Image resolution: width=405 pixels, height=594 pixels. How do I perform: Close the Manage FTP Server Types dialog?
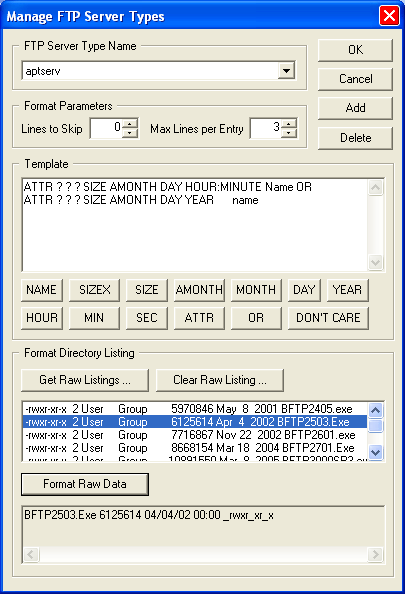point(389,16)
